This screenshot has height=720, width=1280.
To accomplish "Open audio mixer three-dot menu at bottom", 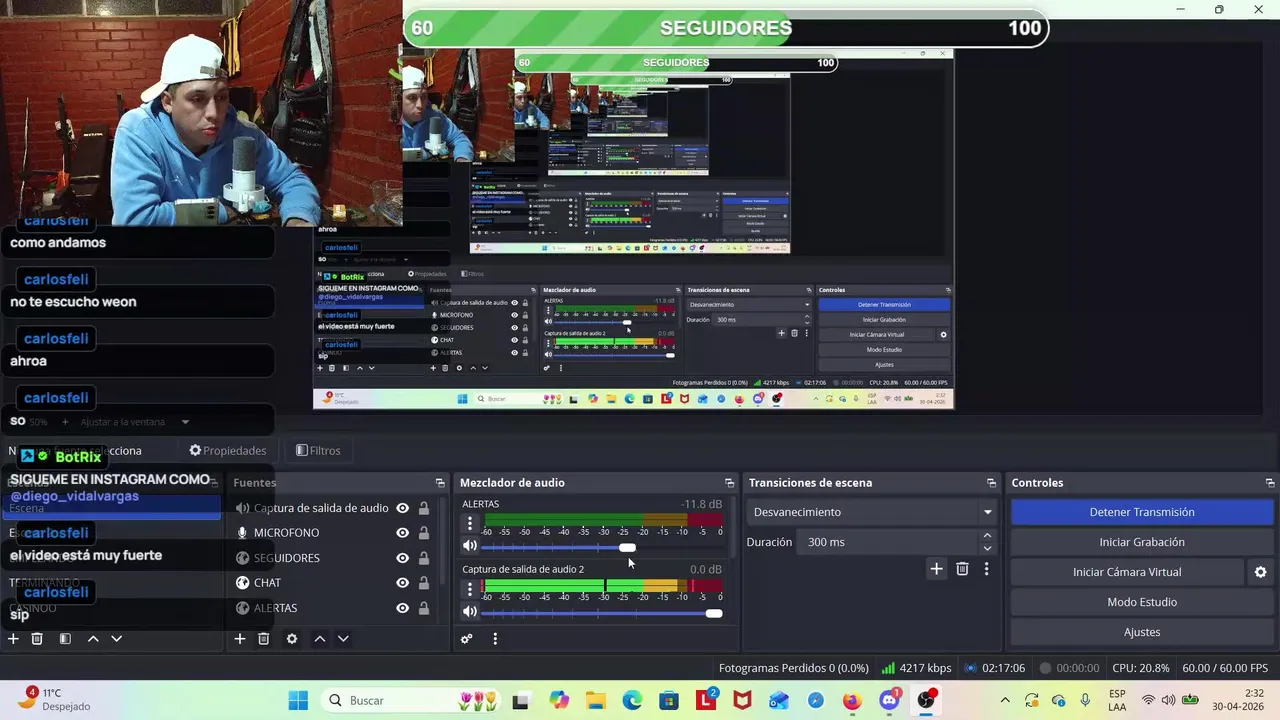I will click(x=495, y=639).
